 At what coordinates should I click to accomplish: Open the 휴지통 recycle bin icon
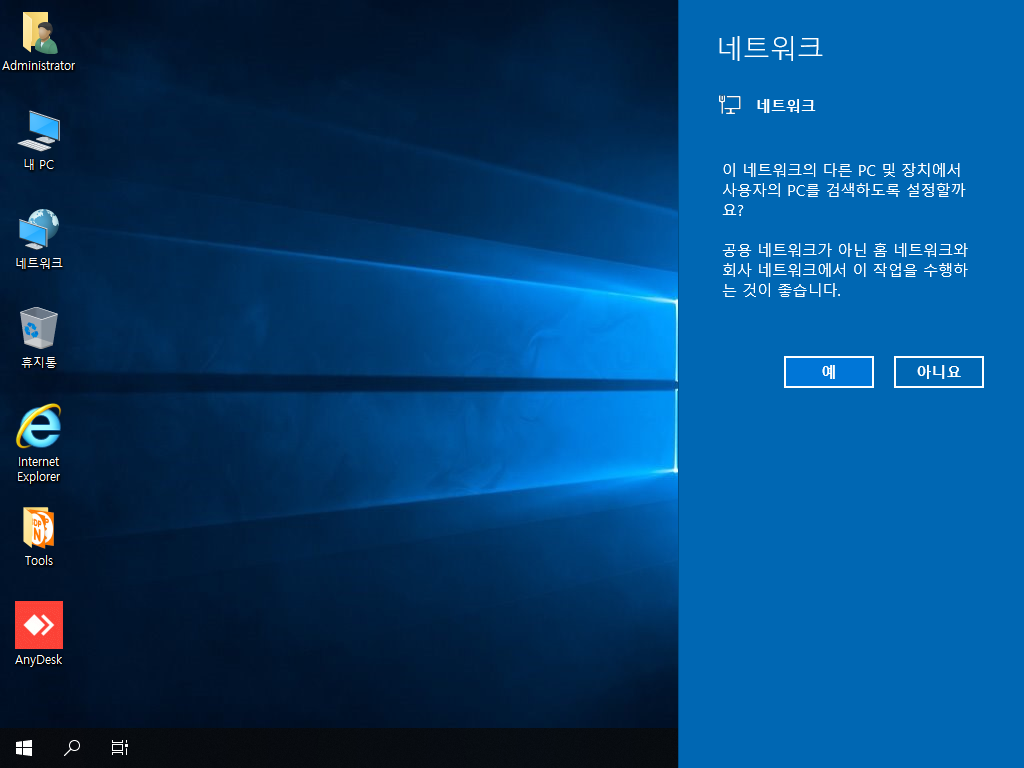pos(39,328)
